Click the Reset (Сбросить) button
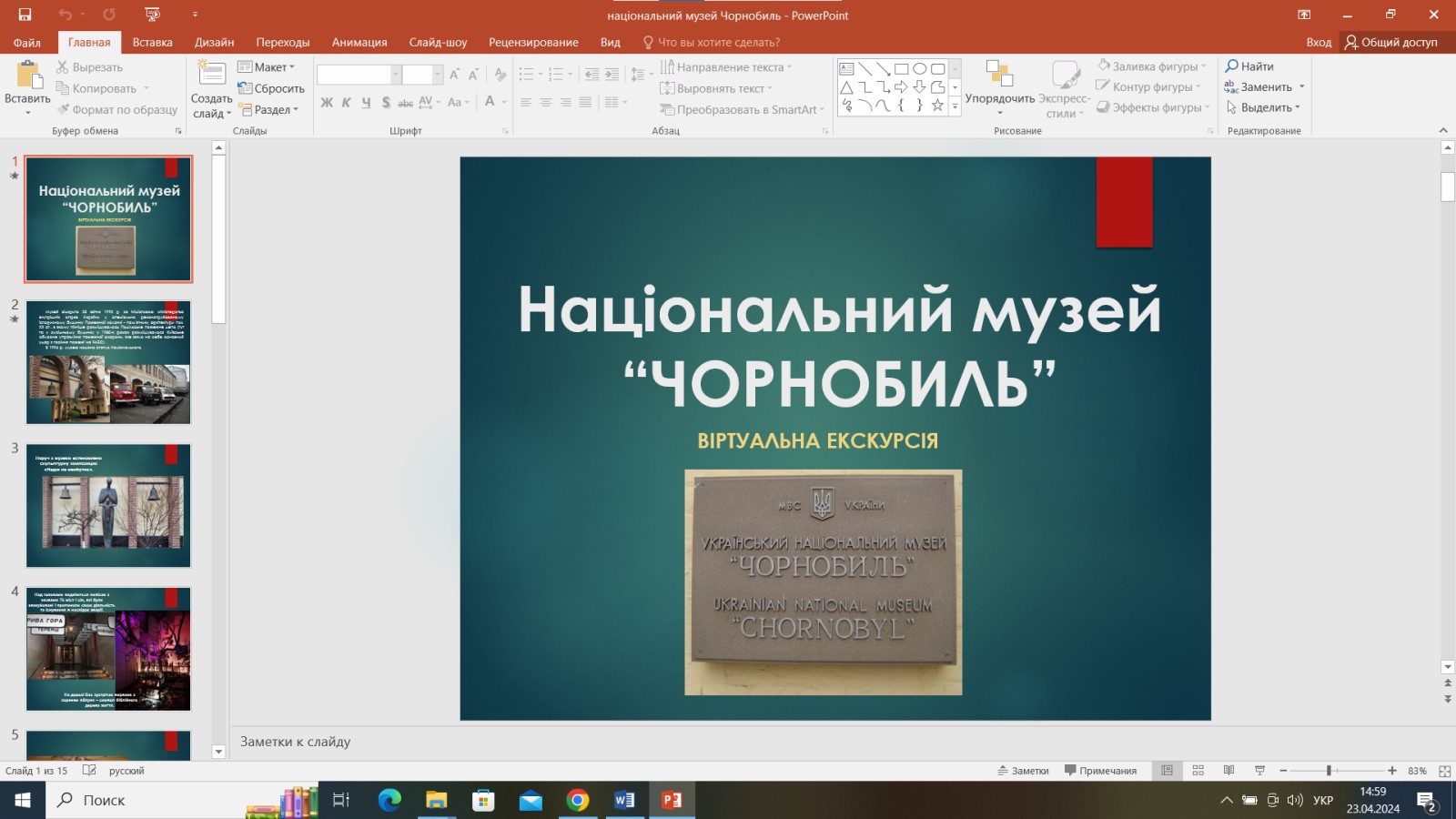The height and width of the screenshot is (819, 1456). coord(271,88)
